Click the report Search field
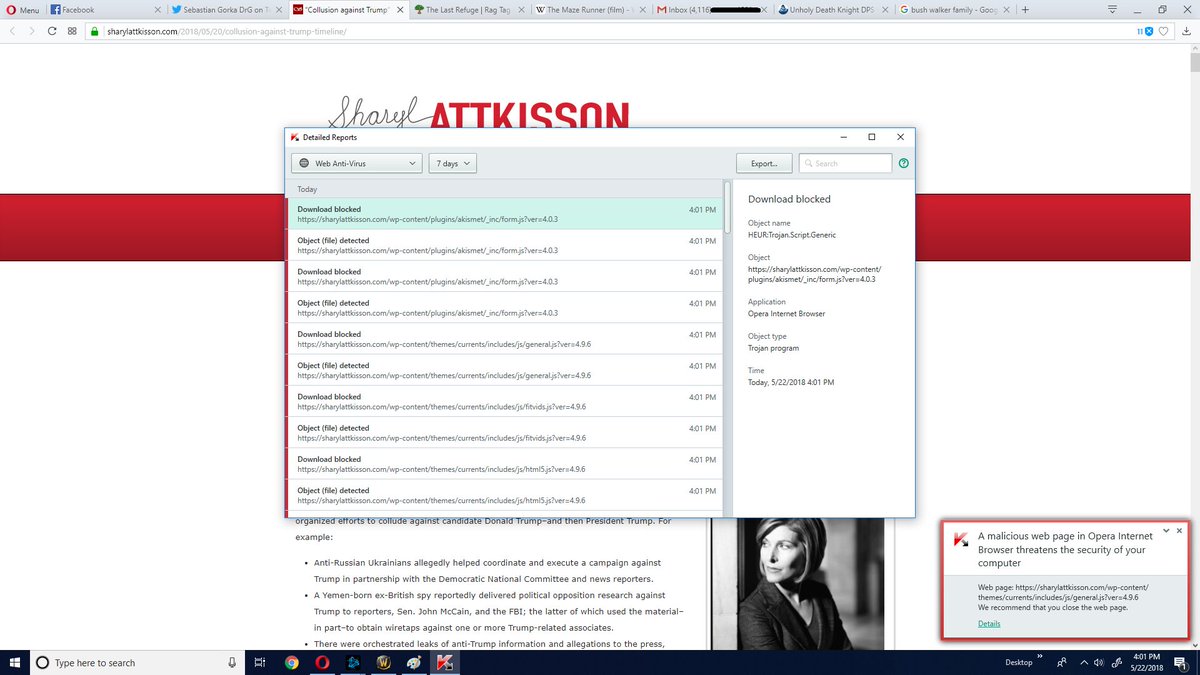 click(x=845, y=163)
